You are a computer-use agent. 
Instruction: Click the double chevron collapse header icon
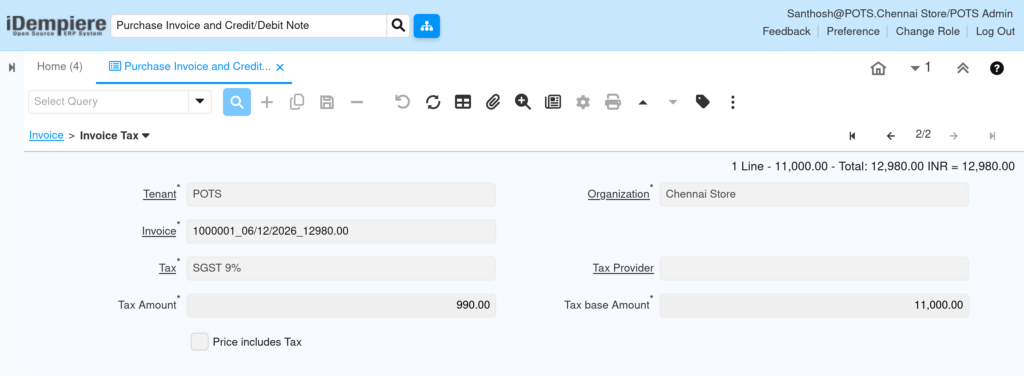(962, 68)
